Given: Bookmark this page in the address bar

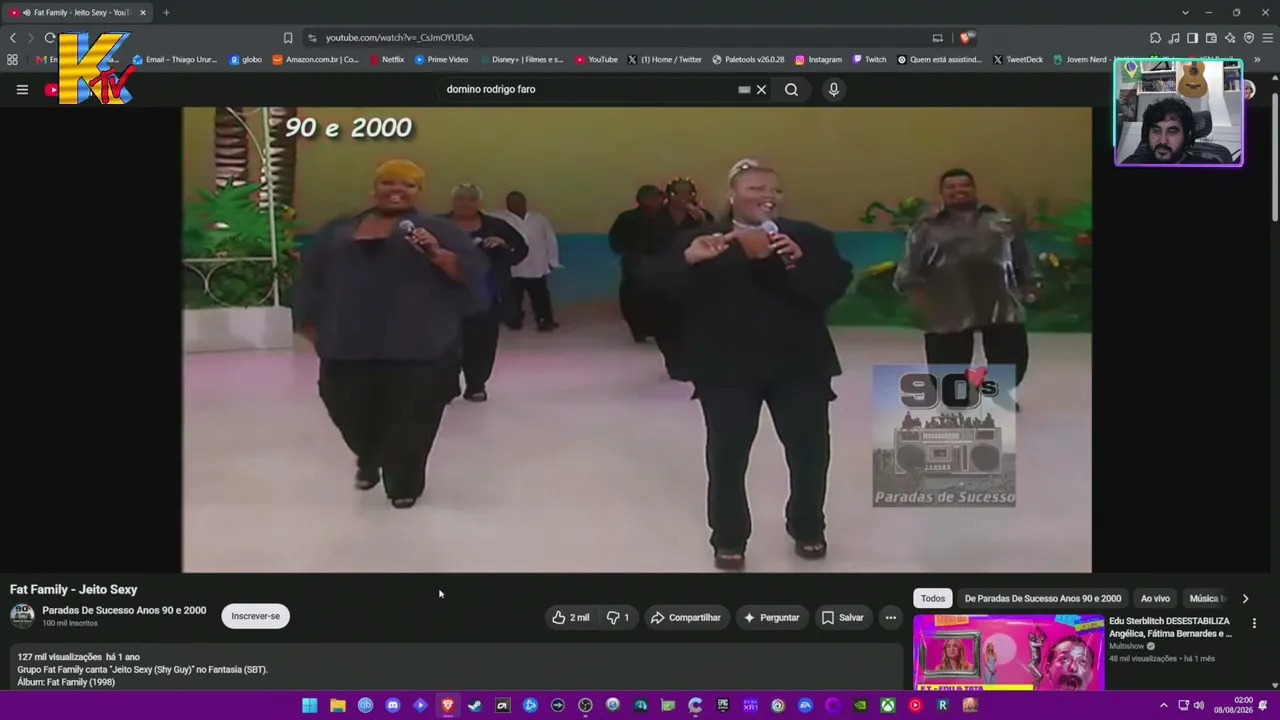Looking at the screenshot, I should tap(288, 38).
